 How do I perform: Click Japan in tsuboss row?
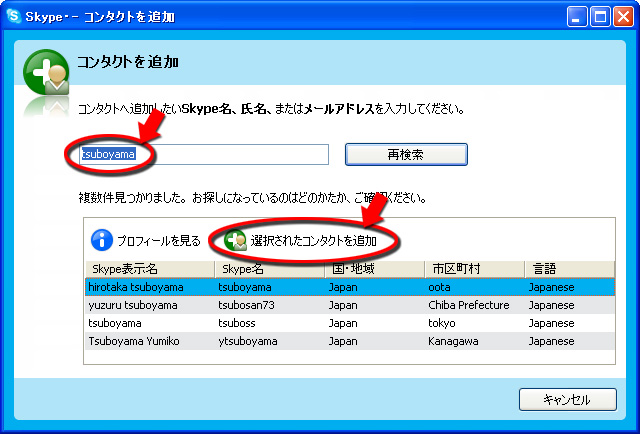(343, 323)
